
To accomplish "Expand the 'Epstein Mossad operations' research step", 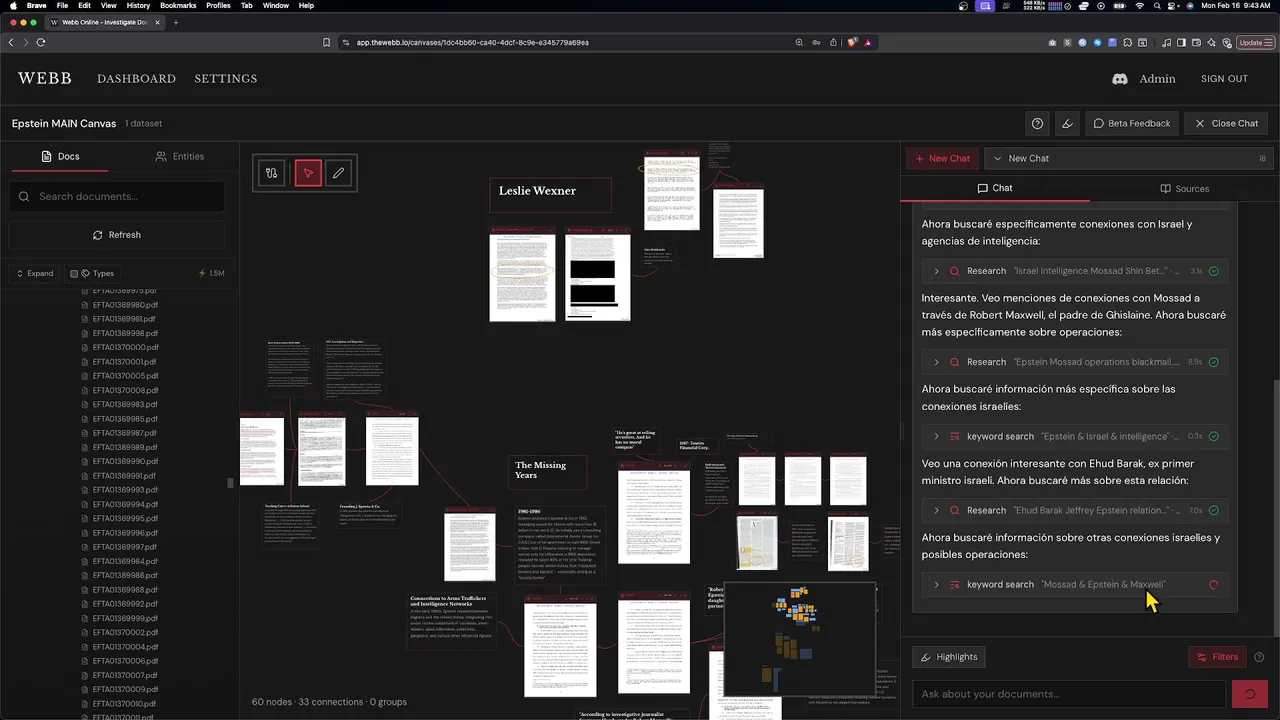I will tap(1075, 362).
